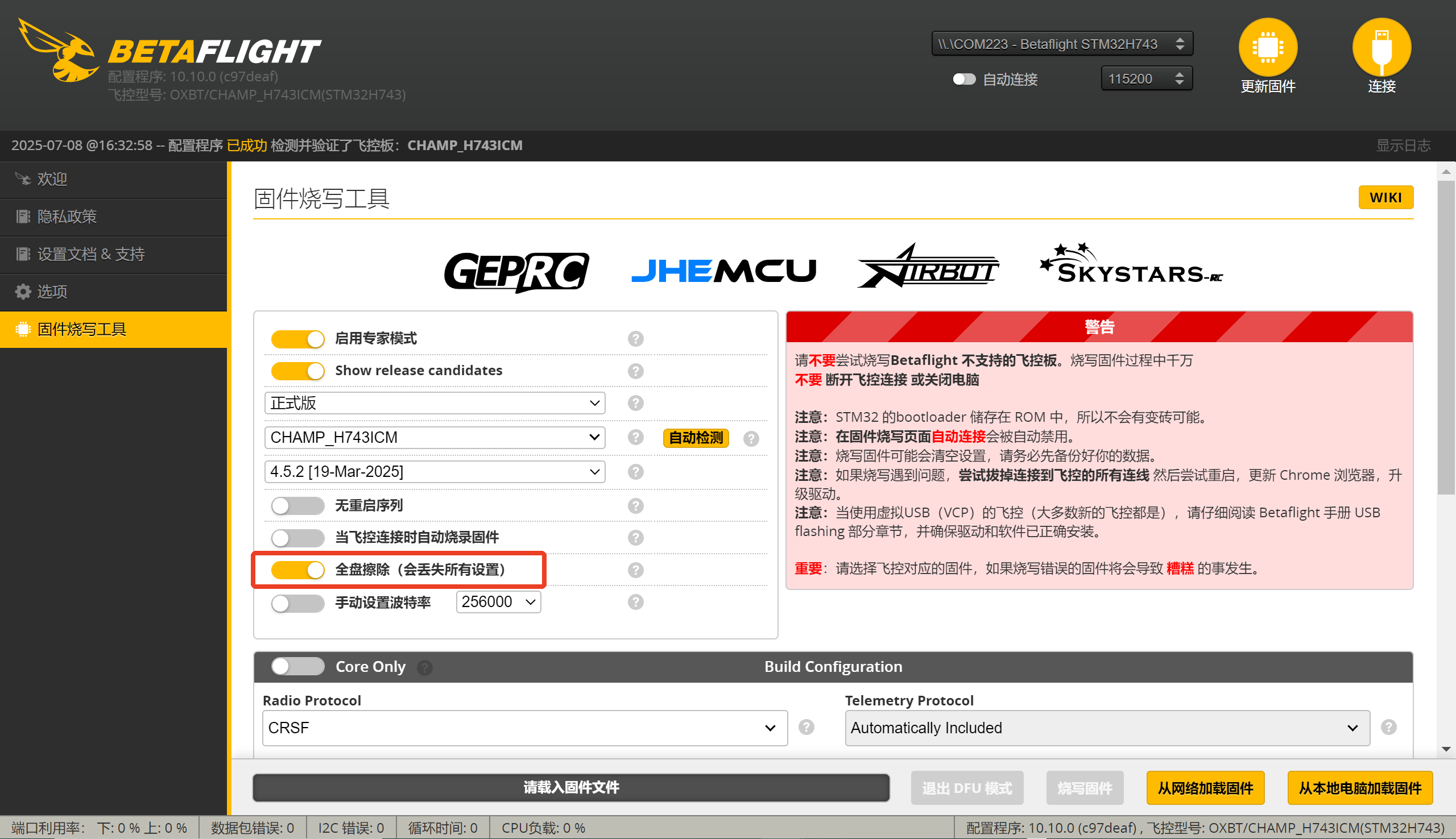Click help icon beside expert mode toggle
The image size is (1456, 839).
[x=635, y=339]
